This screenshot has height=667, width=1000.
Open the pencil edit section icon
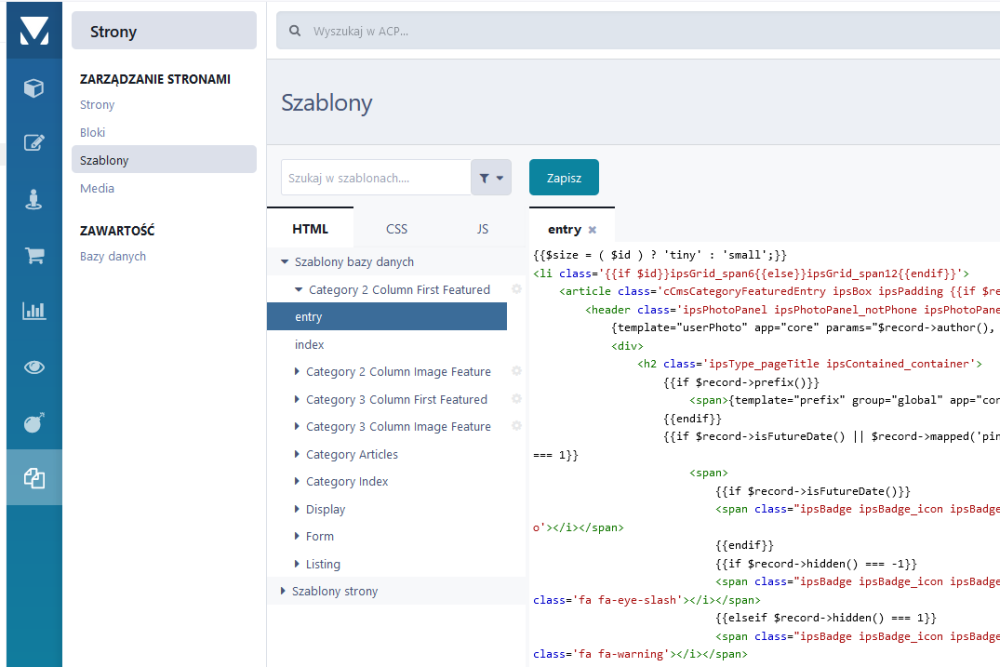[x=33, y=143]
